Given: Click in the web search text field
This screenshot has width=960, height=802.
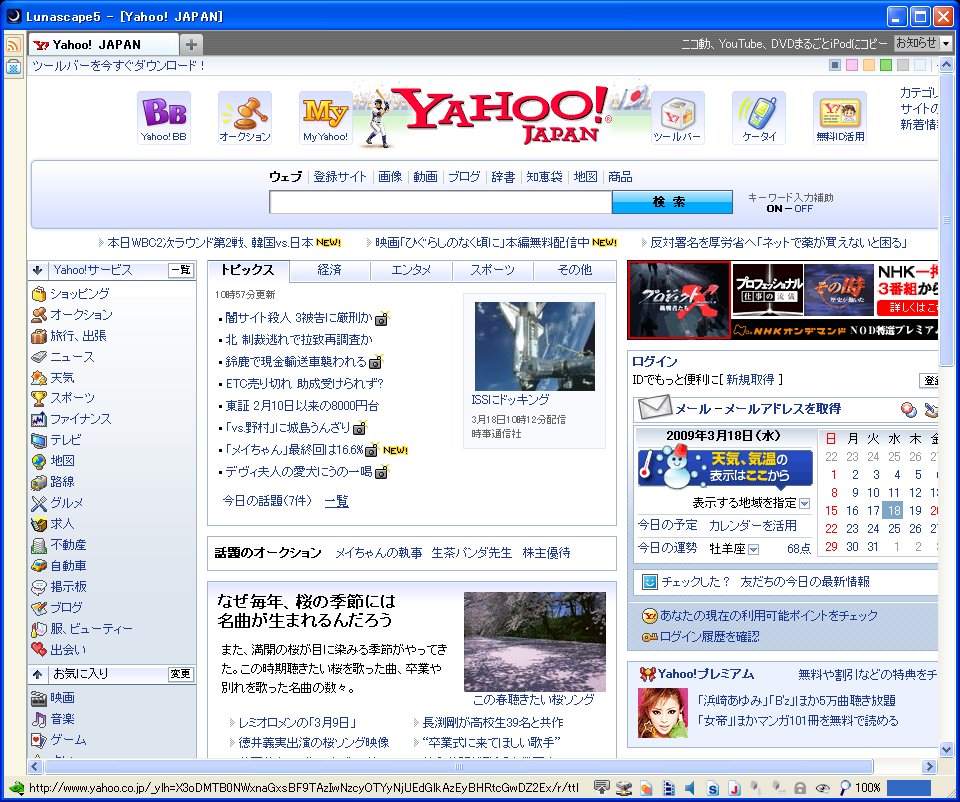Looking at the screenshot, I should tap(441, 202).
